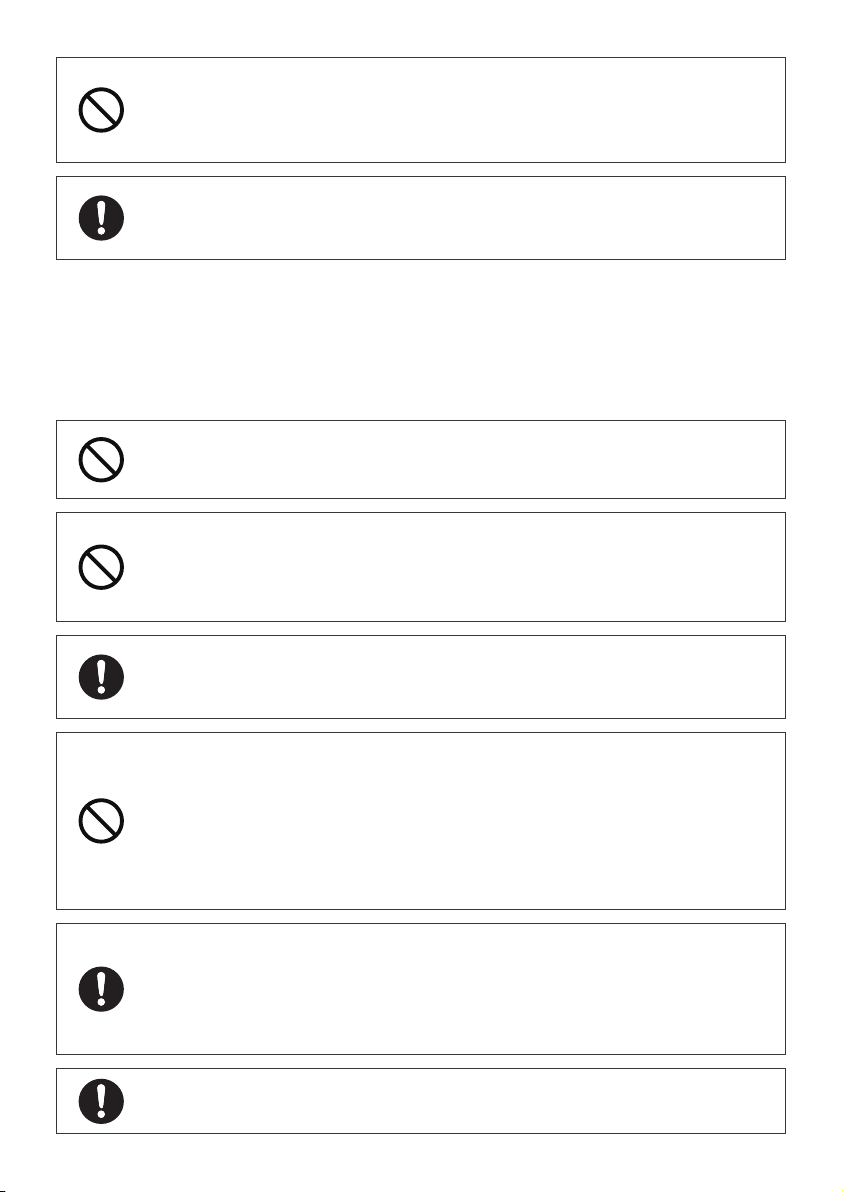Click the exclamation icon in the fifth box
This screenshot has width=843, height=1192.
101,677
